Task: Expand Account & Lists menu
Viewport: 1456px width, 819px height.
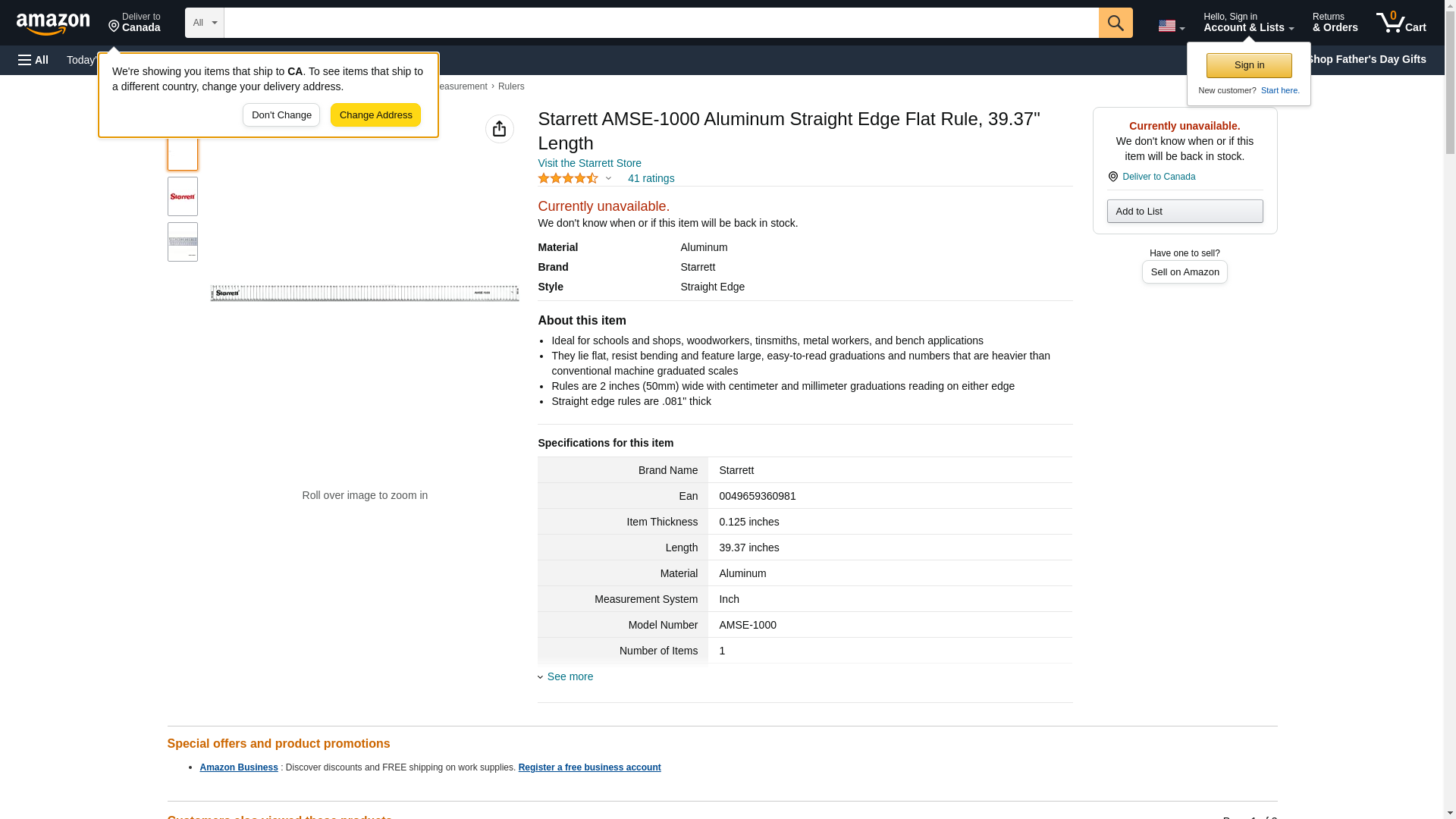Action: point(1247,23)
